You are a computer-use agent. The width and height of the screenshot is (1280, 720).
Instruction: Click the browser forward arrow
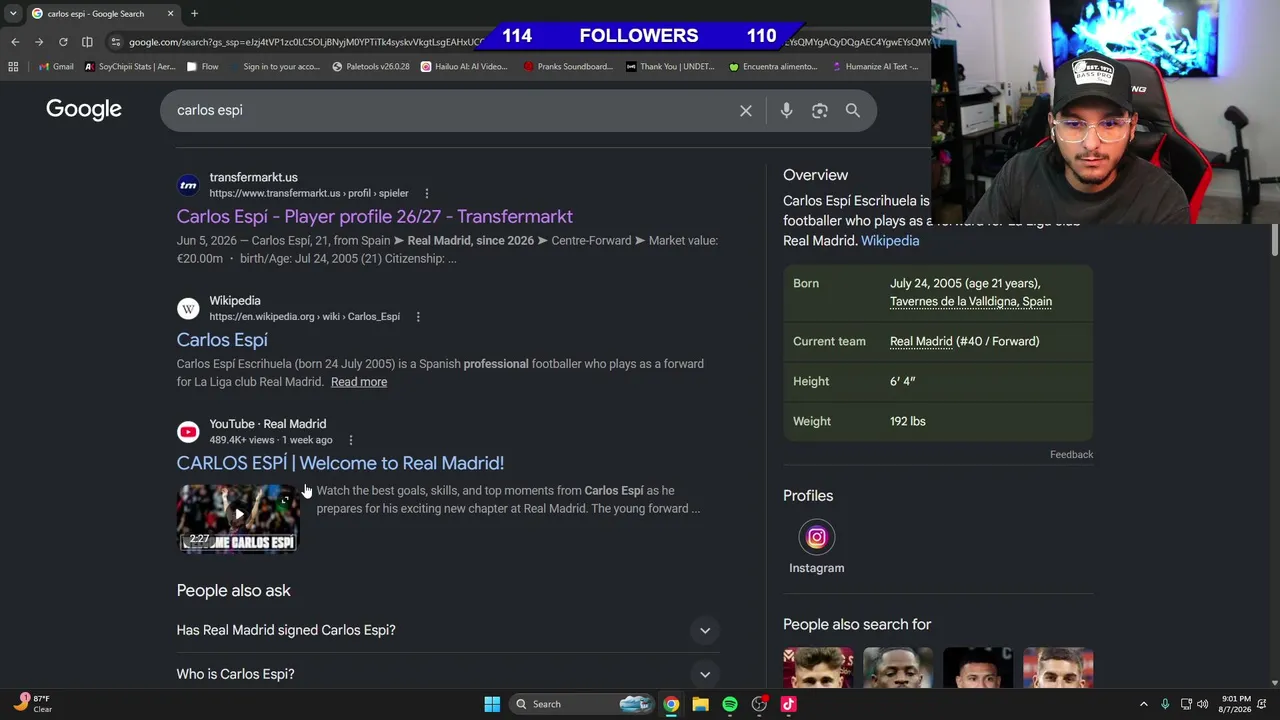39,42
